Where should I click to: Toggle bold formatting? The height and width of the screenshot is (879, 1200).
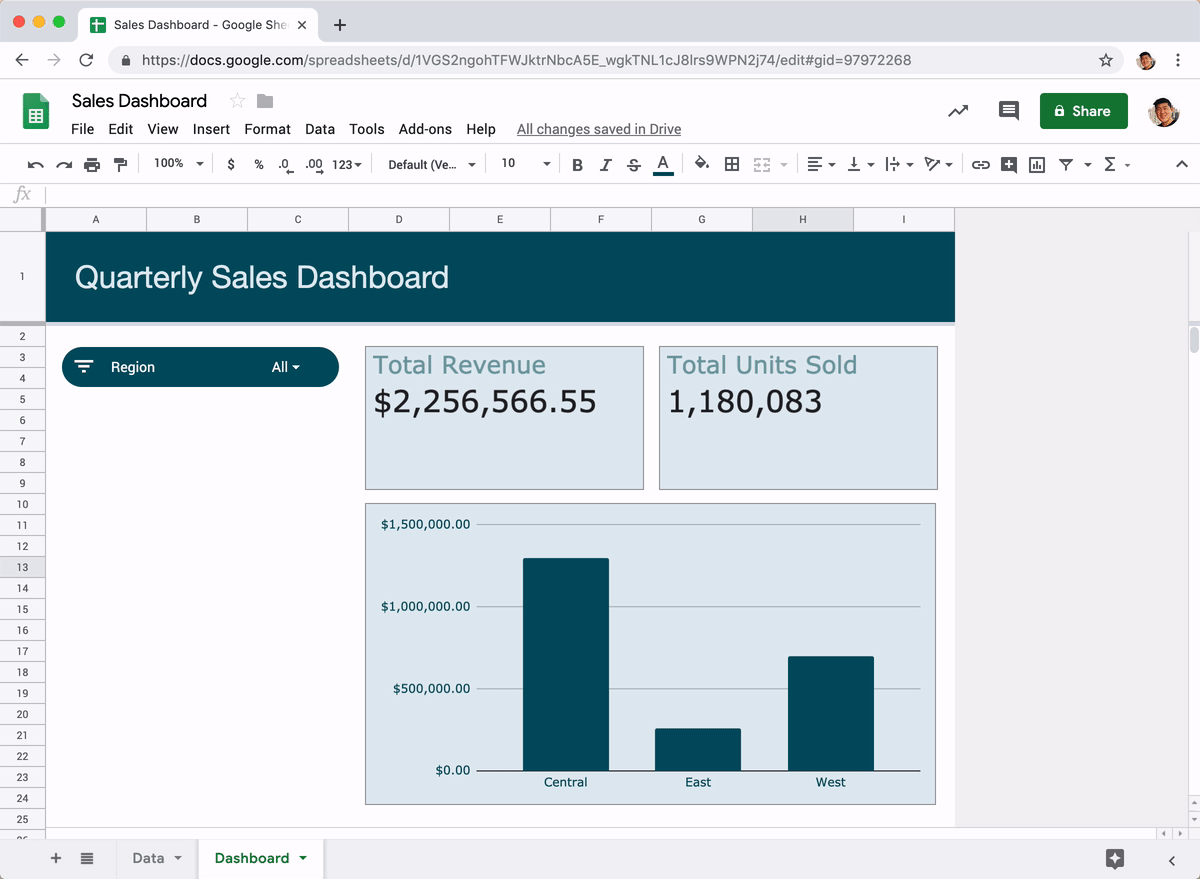tap(577, 164)
